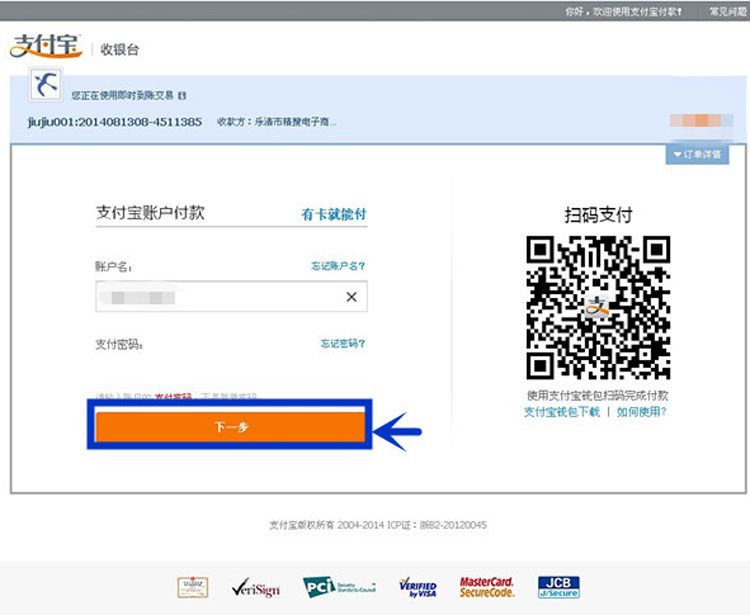Open 忘记账户名? link

(338, 265)
